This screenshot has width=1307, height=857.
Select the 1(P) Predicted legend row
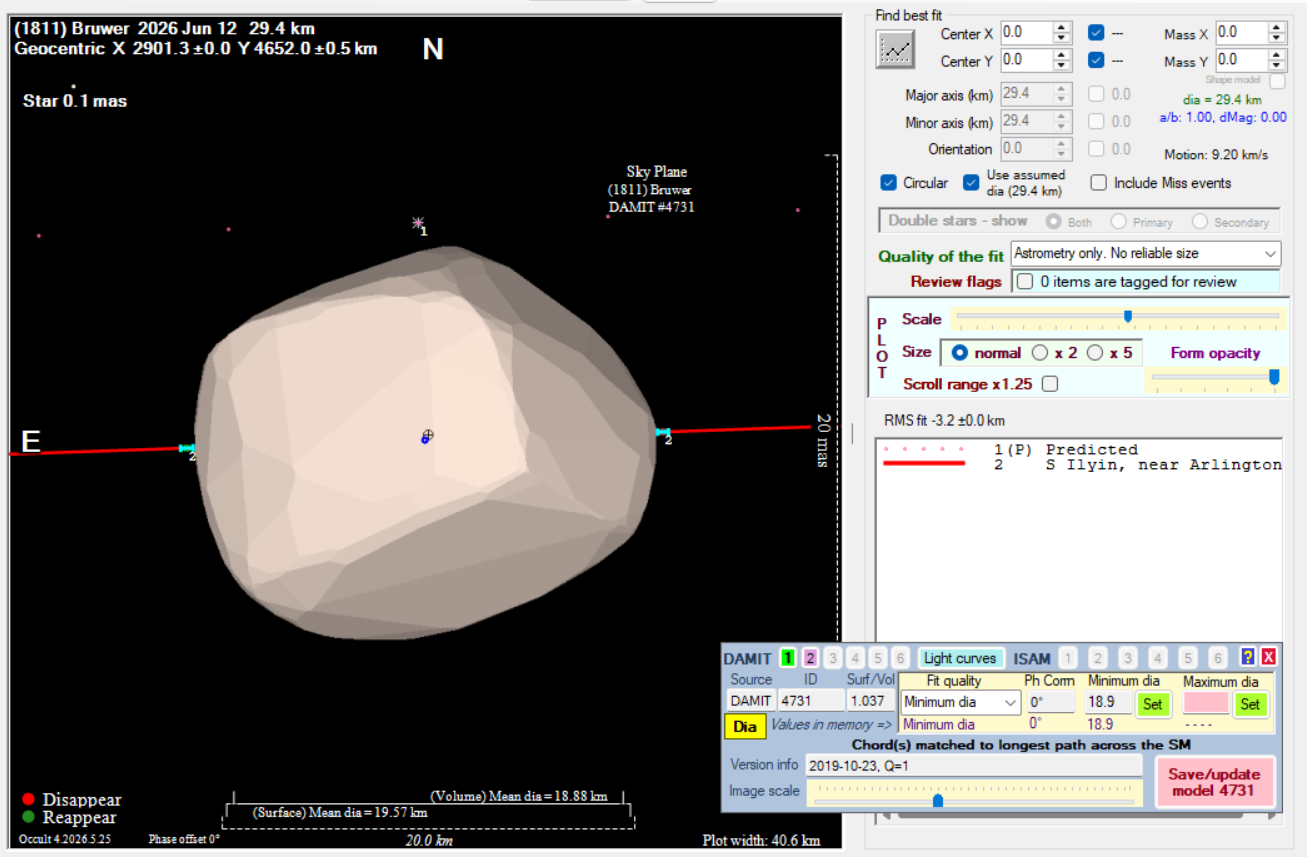[1080, 450]
